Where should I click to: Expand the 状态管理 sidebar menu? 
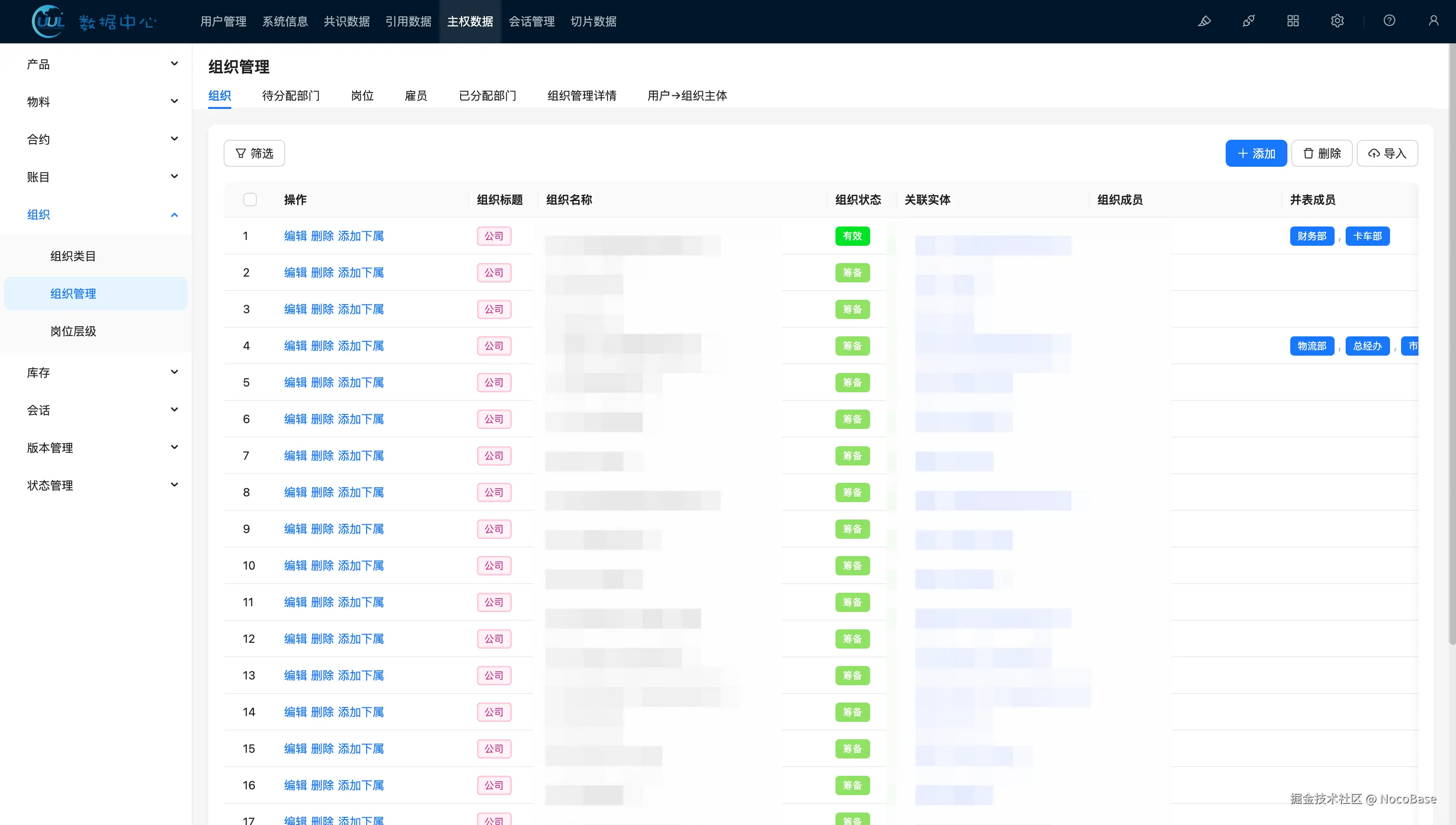tap(96, 486)
